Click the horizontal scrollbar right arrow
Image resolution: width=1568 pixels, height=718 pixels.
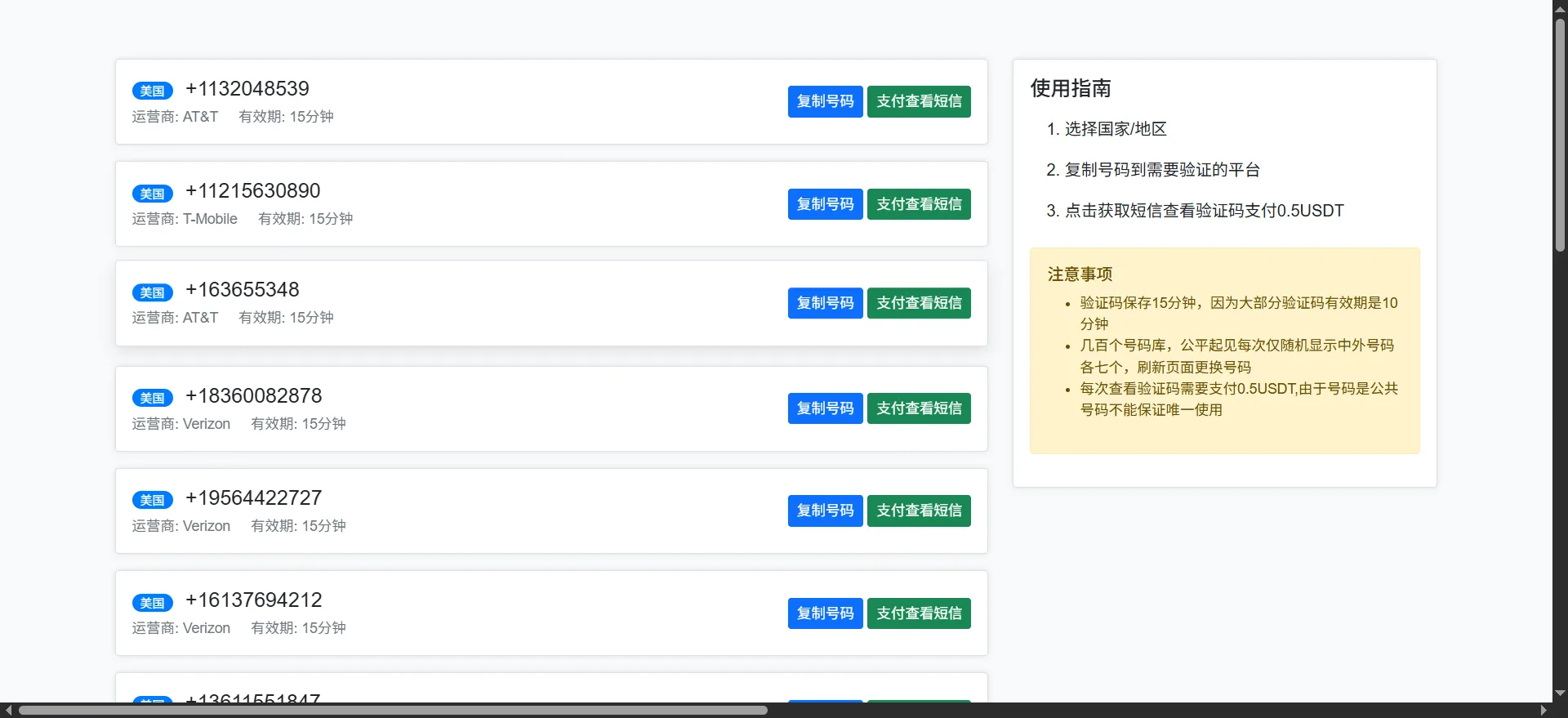point(1543,711)
